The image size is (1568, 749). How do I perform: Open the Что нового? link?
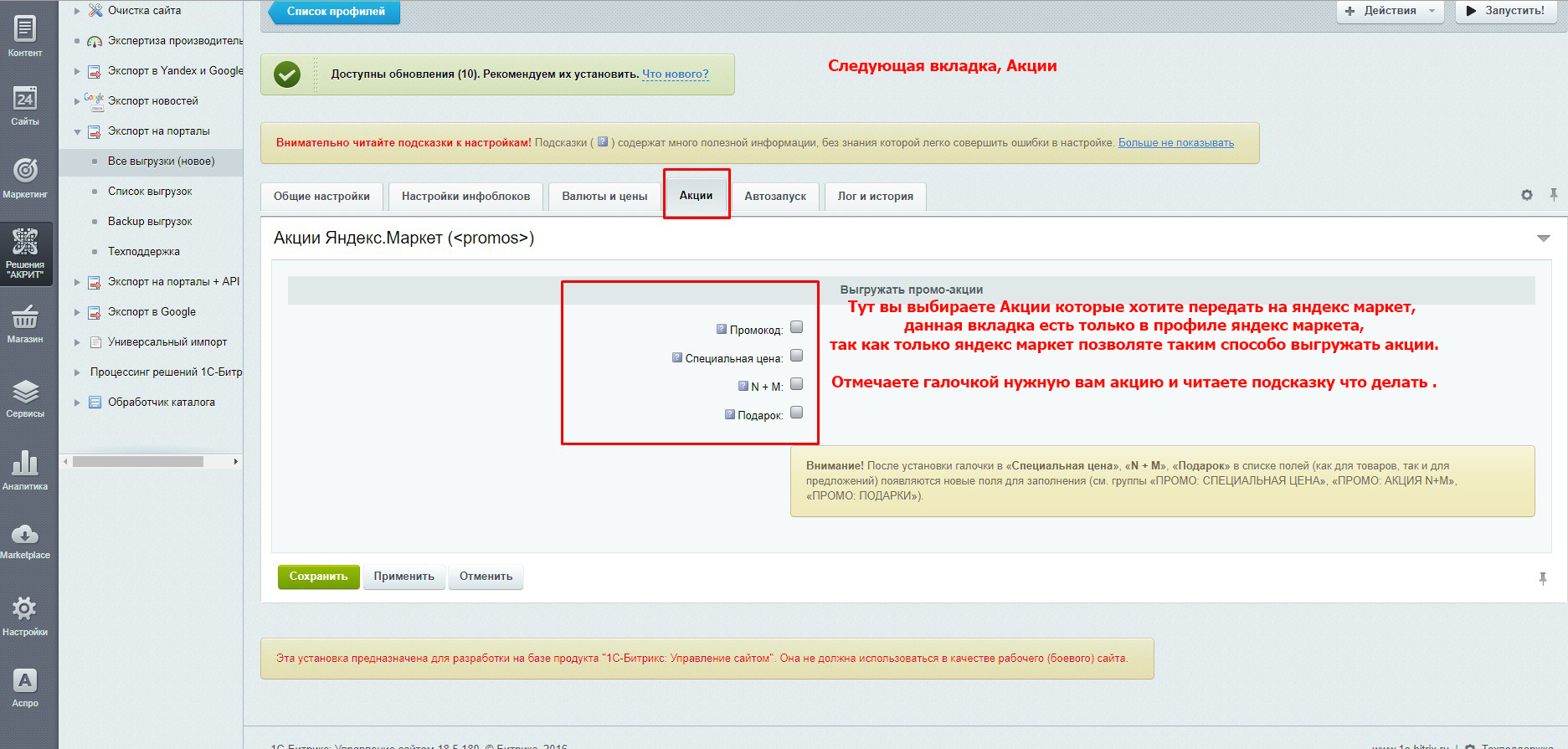pyautogui.click(x=675, y=74)
